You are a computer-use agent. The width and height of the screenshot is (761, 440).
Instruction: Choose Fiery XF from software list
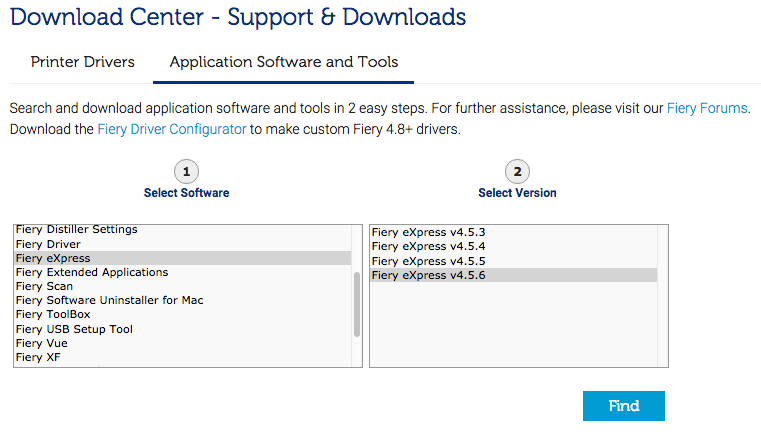pos(38,357)
